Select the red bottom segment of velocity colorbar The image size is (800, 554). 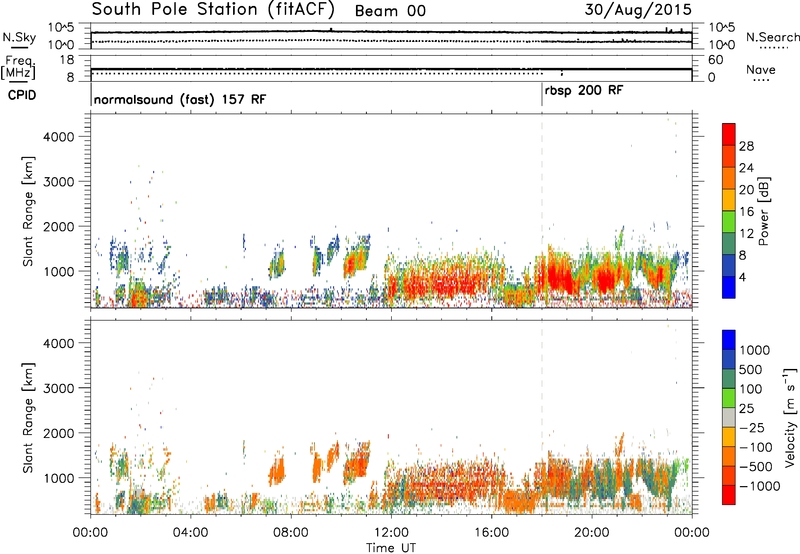[x=729, y=495]
